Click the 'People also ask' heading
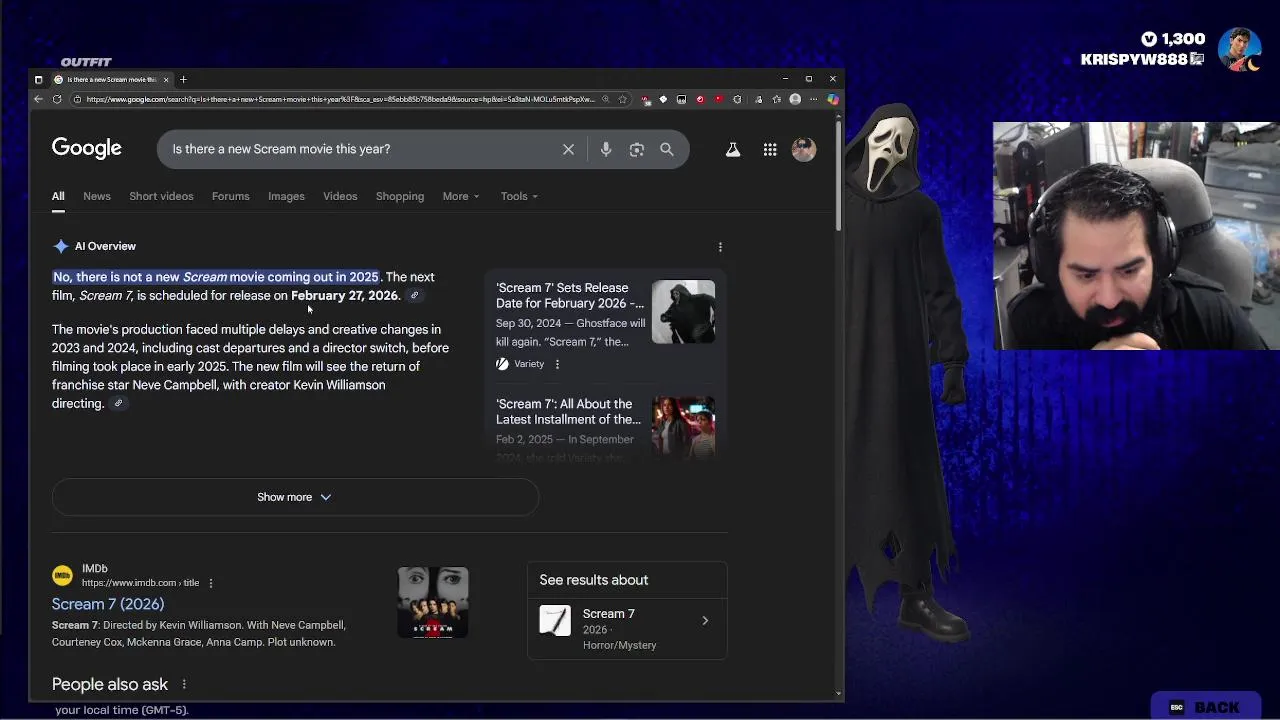The image size is (1280, 720). click(x=110, y=684)
